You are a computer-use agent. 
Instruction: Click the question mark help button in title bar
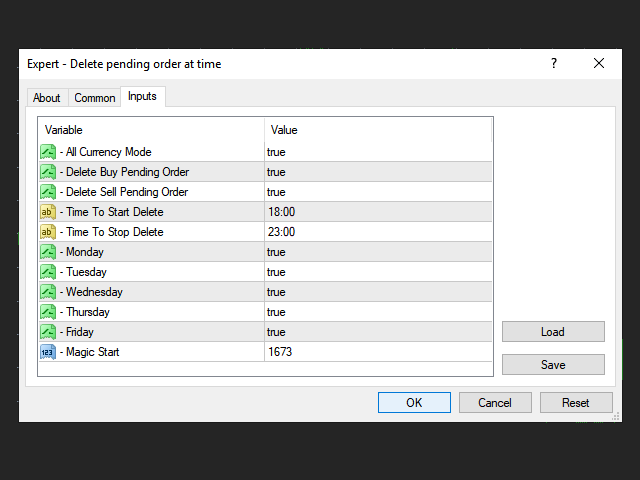point(554,63)
